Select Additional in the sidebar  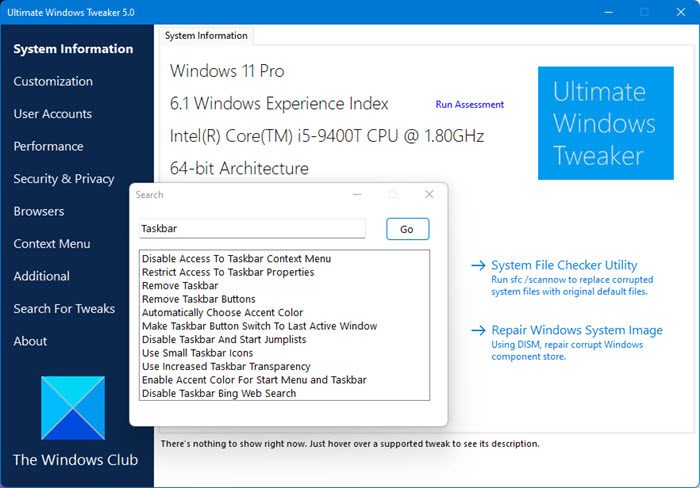coord(42,276)
